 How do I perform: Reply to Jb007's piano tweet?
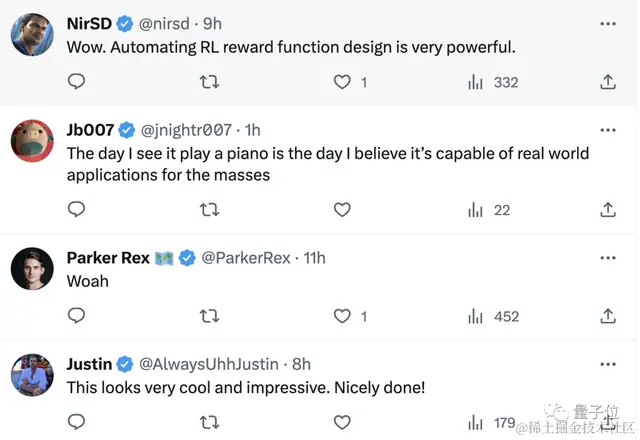coord(76,209)
